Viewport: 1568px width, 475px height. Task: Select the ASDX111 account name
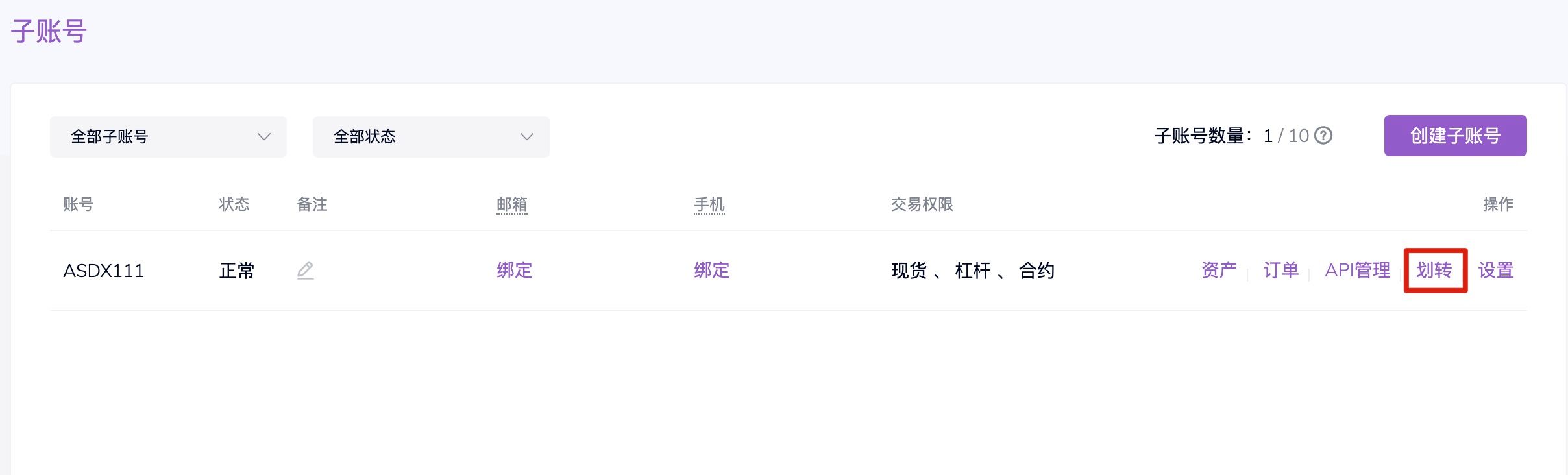click(103, 271)
